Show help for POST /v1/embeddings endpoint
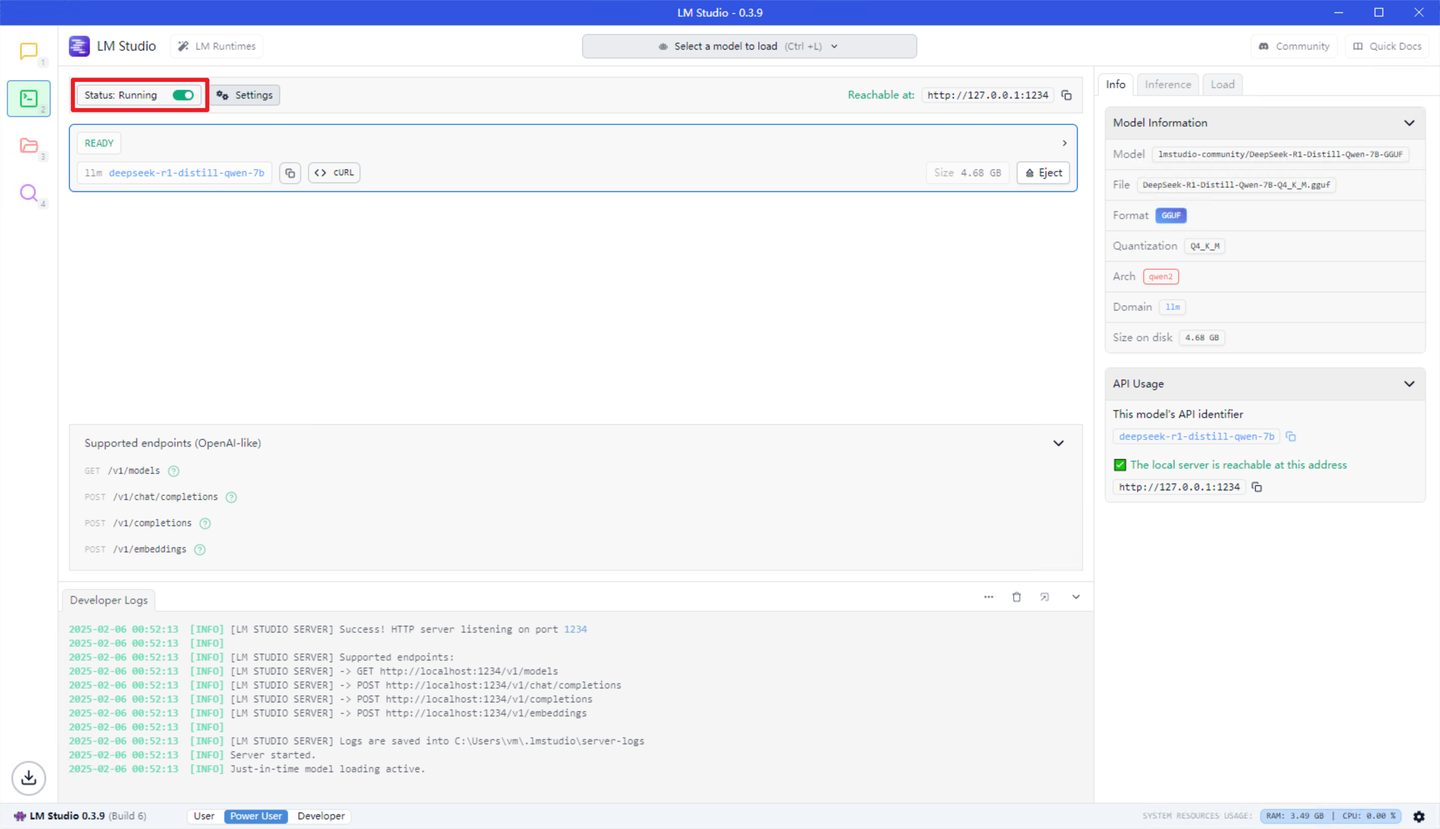This screenshot has height=829, width=1440. coord(200,549)
